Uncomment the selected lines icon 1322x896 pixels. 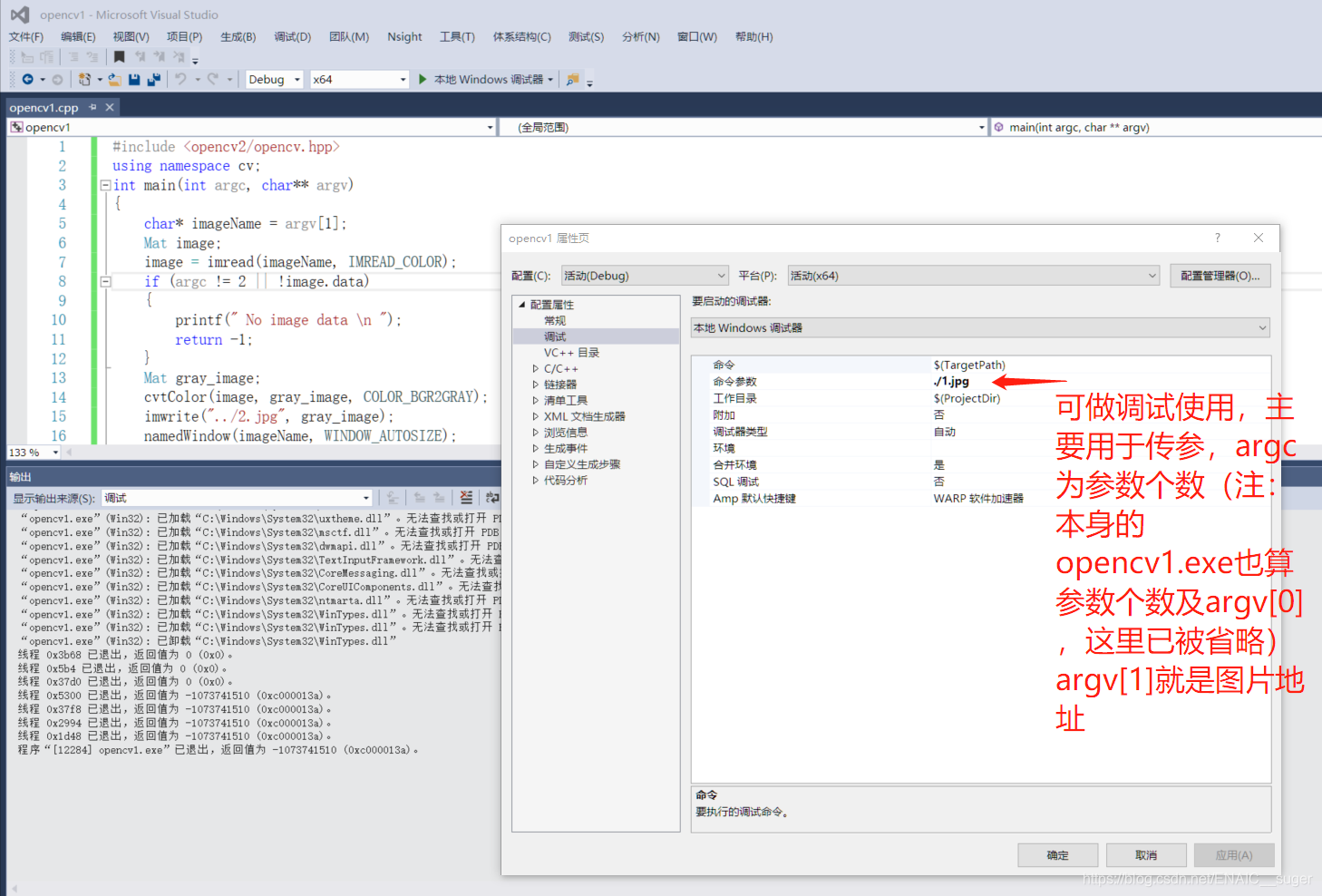[92, 56]
